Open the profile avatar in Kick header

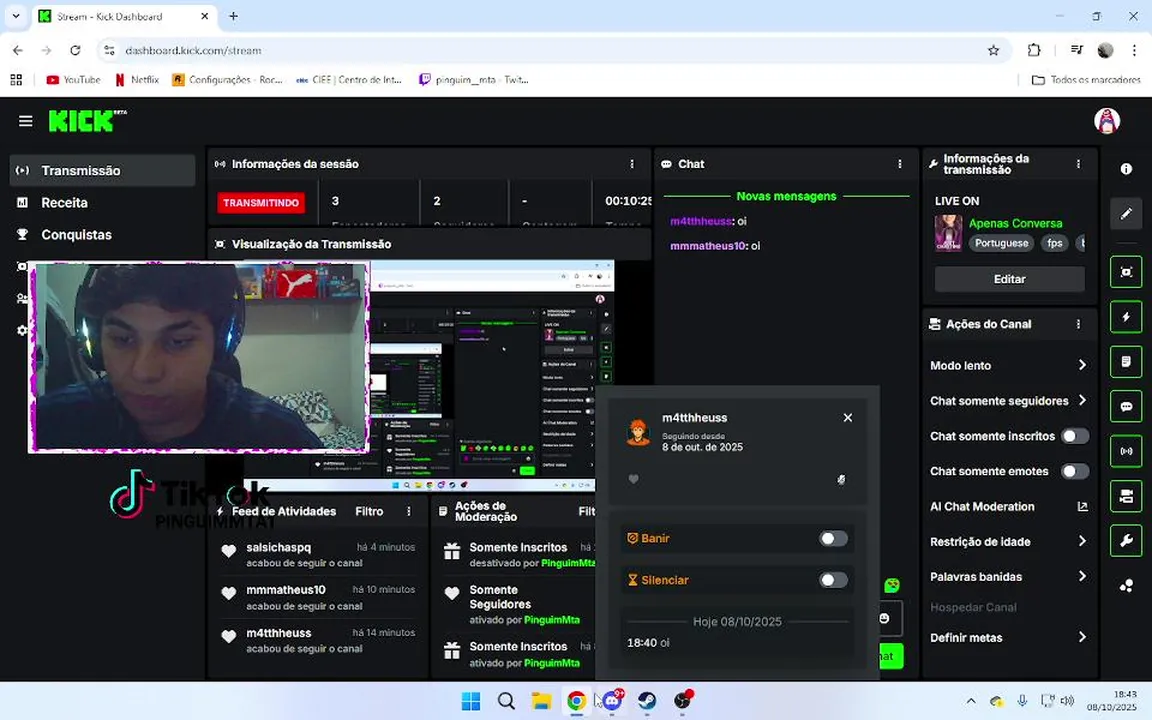tap(1106, 120)
